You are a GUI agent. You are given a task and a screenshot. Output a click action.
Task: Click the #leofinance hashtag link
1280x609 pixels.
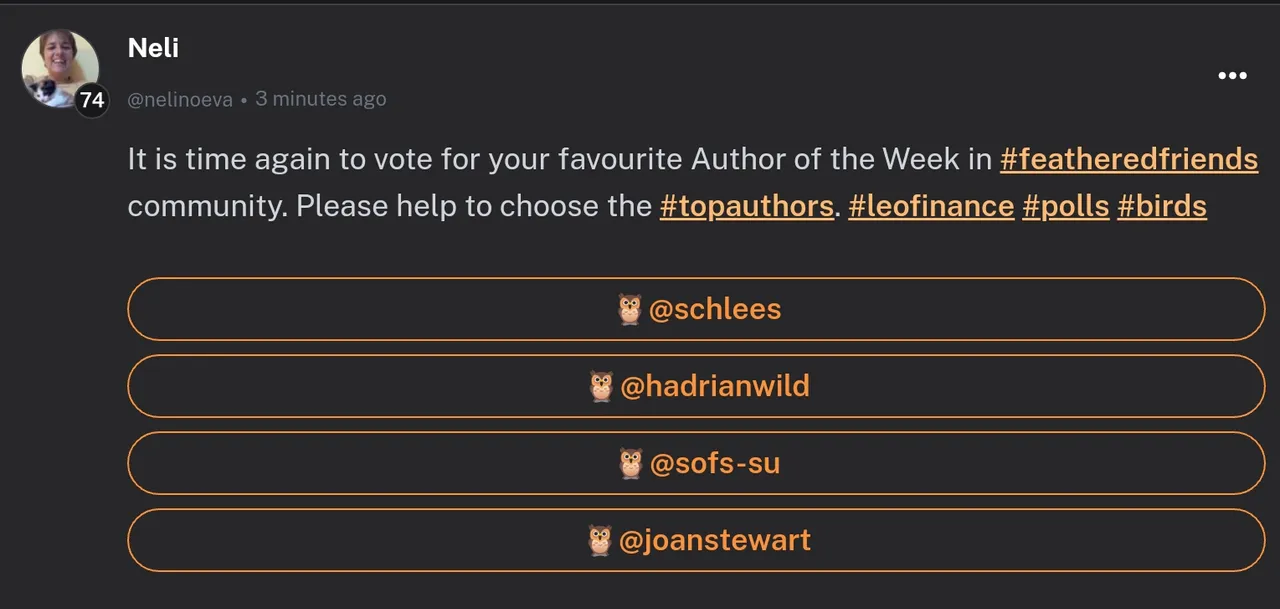point(930,206)
